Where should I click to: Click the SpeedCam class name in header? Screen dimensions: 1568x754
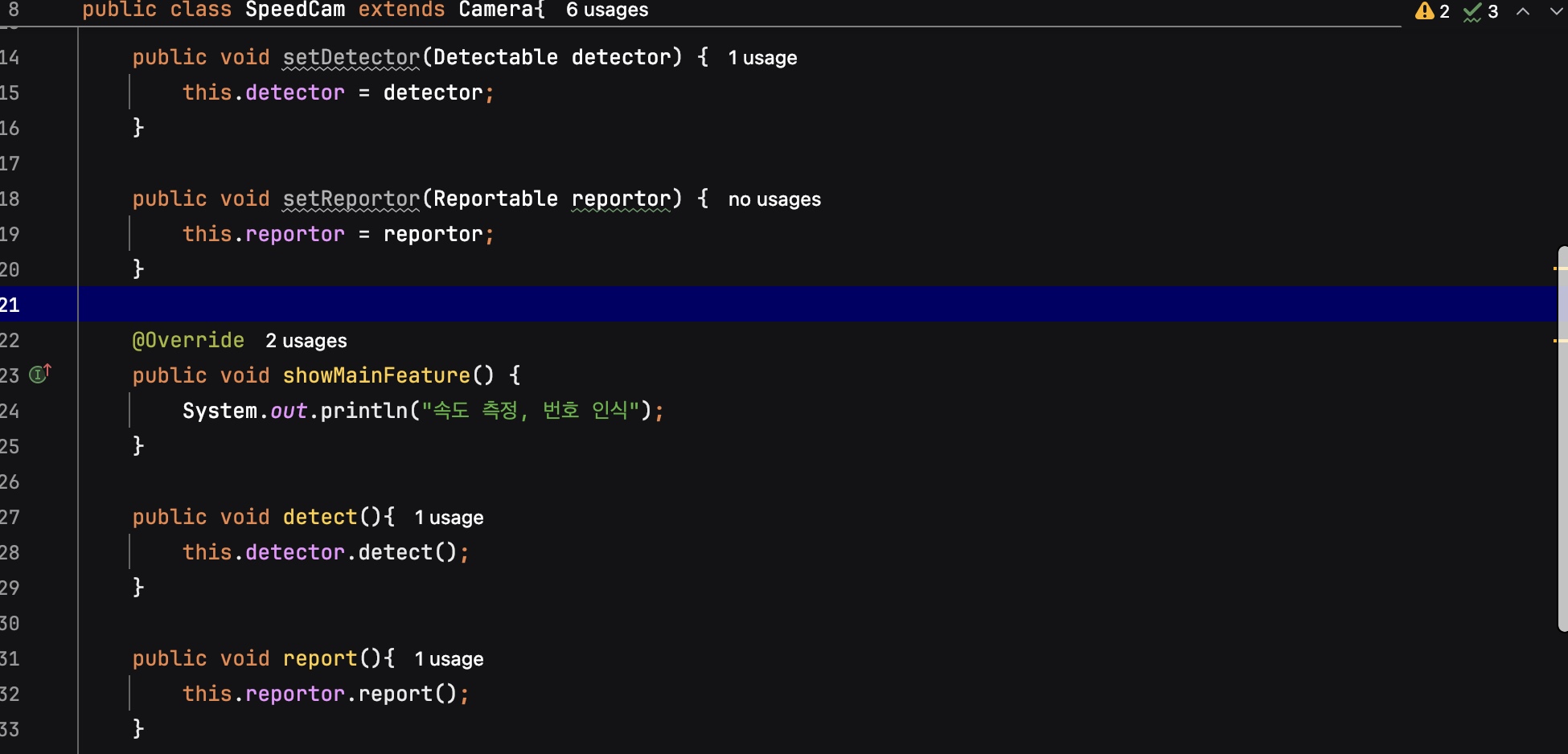pyautogui.click(x=295, y=10)
